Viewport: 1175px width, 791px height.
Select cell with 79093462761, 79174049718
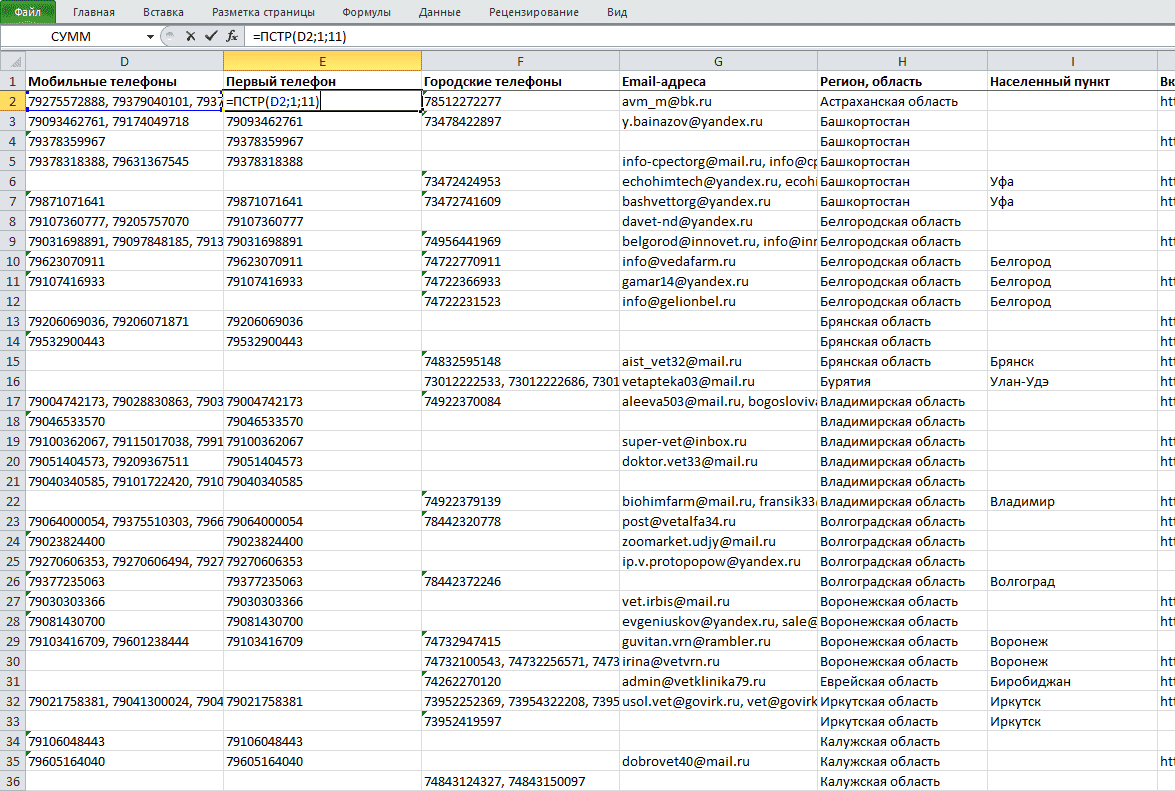click(124, 121)
